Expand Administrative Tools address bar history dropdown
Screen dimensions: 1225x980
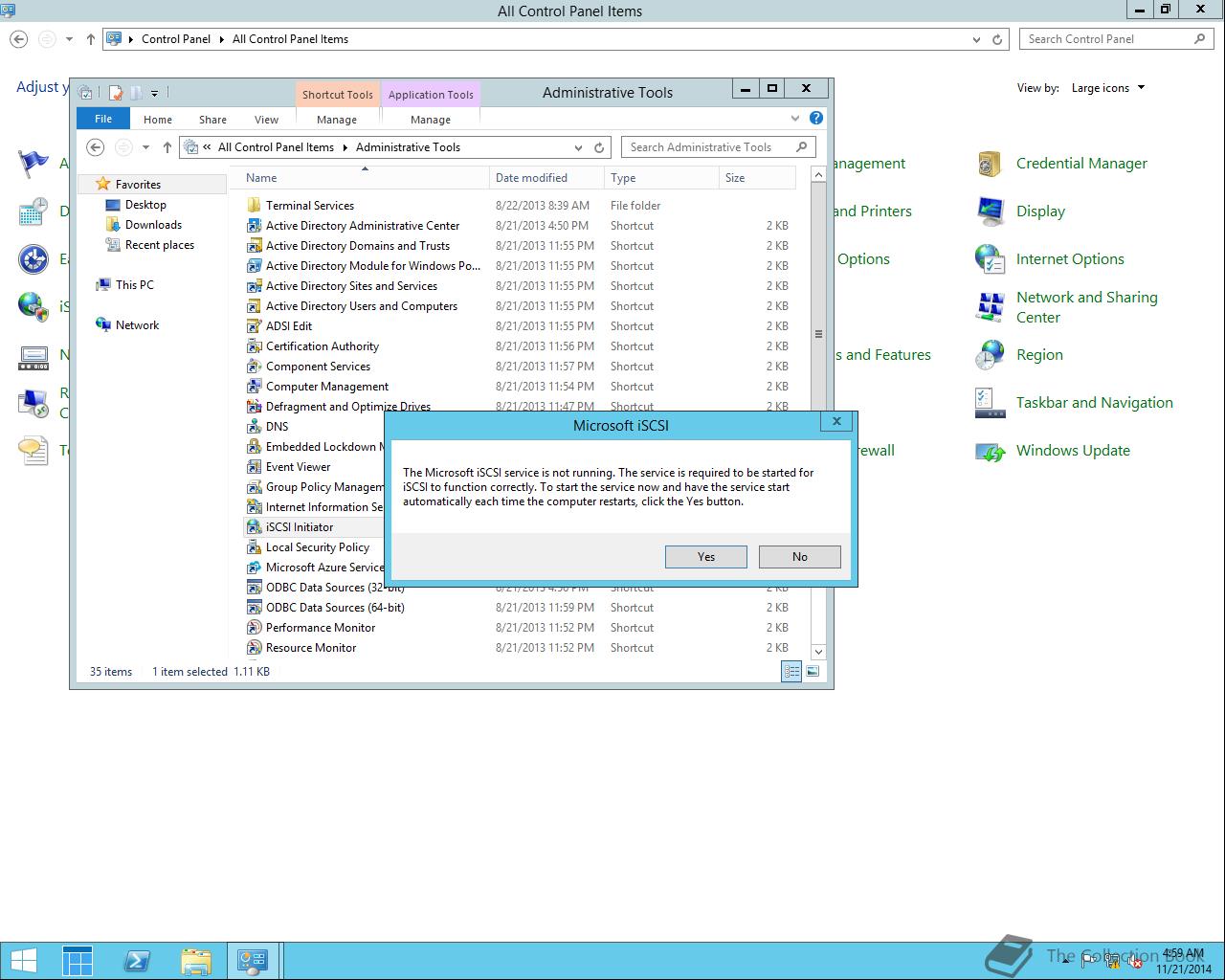pyautogui.click(x=578, y=147)
